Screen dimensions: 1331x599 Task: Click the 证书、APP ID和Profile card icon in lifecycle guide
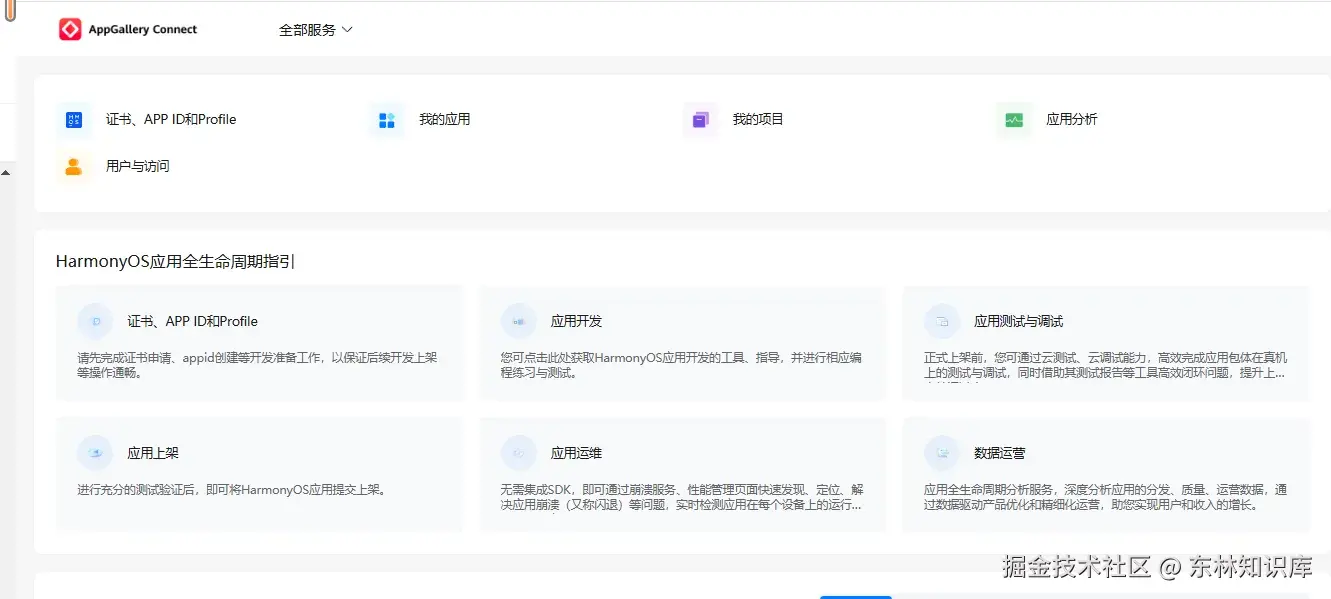(x=95, y=322)
